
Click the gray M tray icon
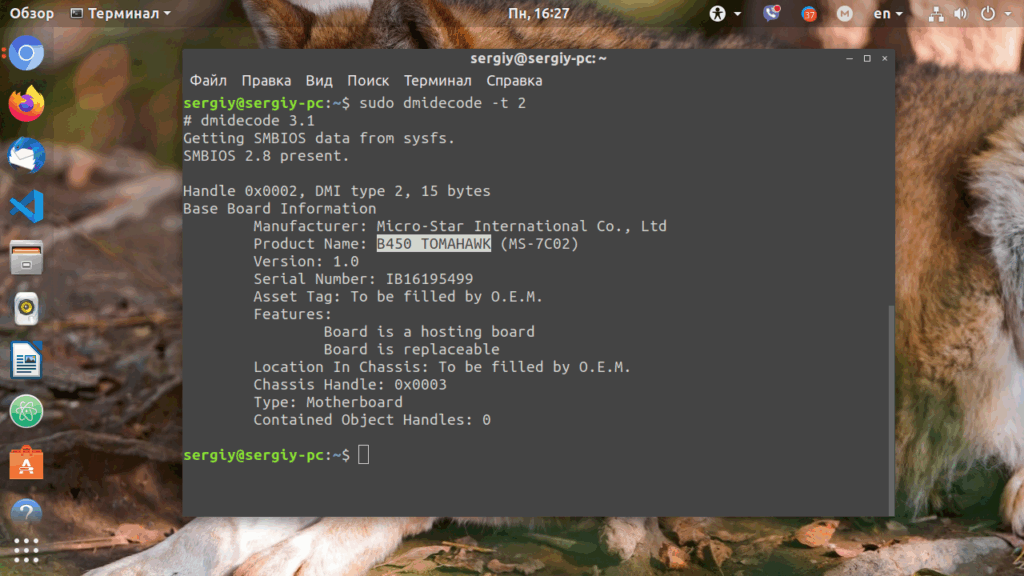[x=844, y=13]
